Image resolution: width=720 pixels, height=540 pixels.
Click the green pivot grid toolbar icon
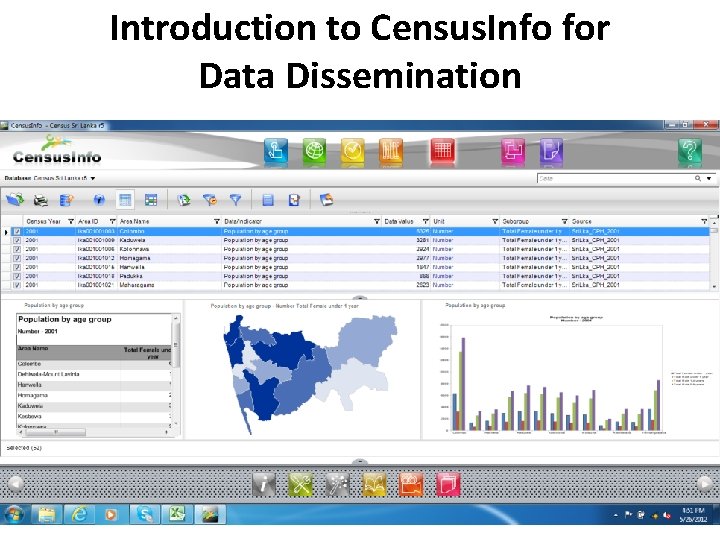(151, 200)
